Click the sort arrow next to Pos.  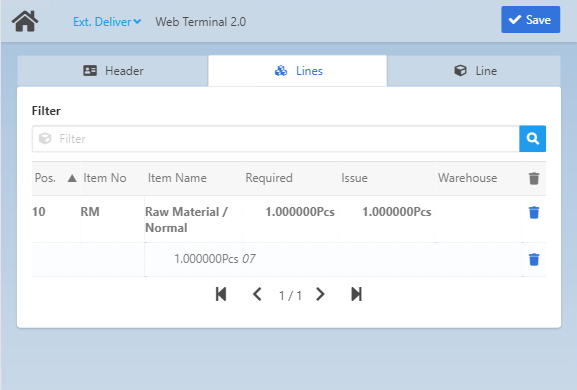tap(72, 178)
